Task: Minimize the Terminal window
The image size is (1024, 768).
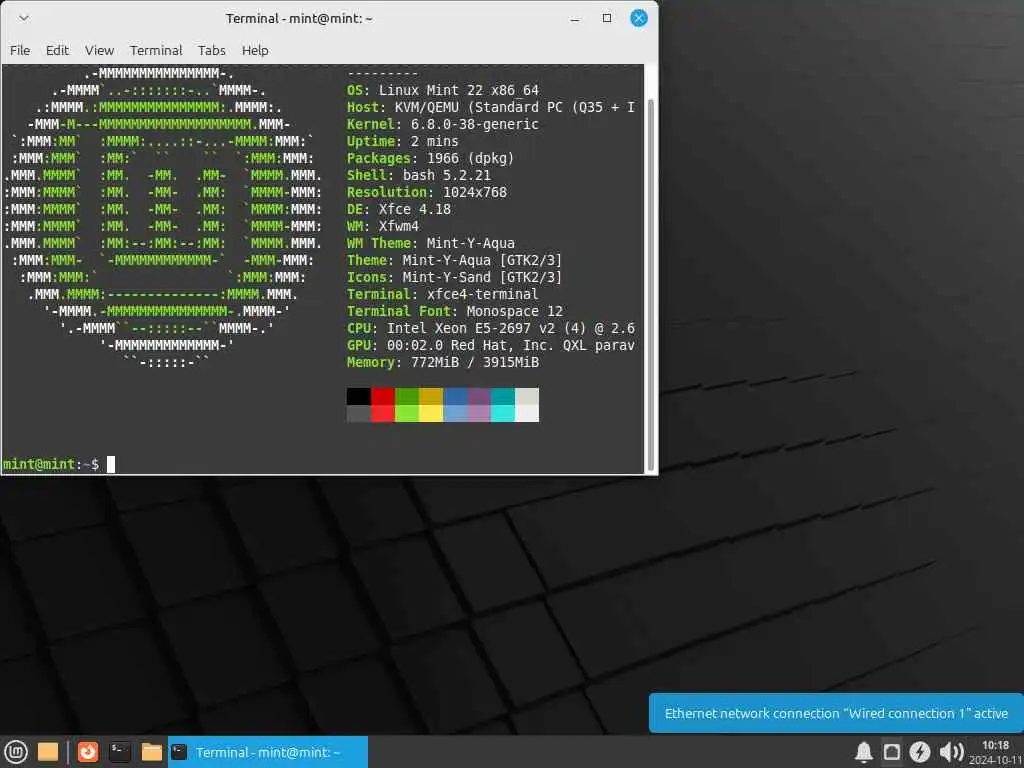Action: coord(575,18)
